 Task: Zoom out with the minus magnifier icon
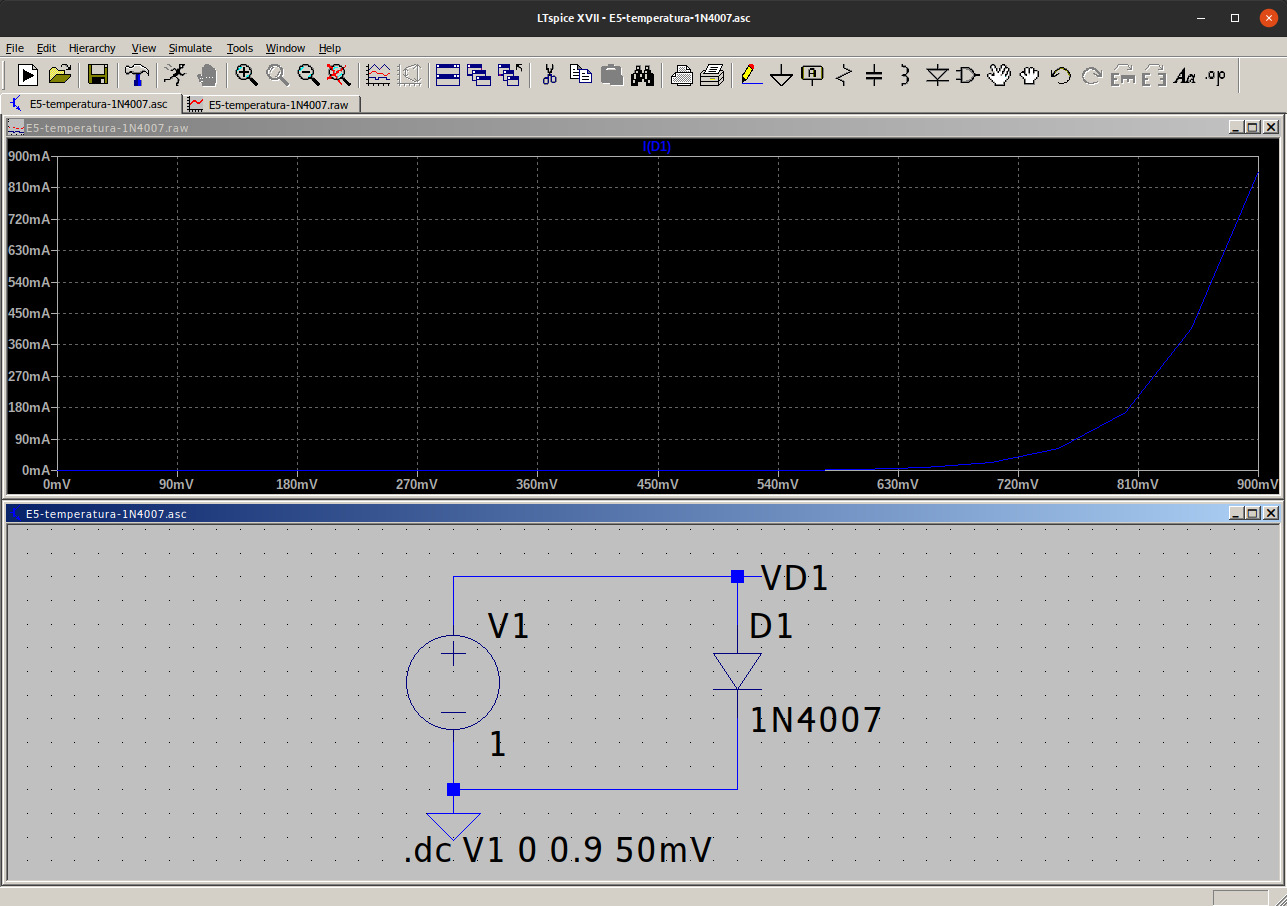pyautogui.click(x=308, y=74)
